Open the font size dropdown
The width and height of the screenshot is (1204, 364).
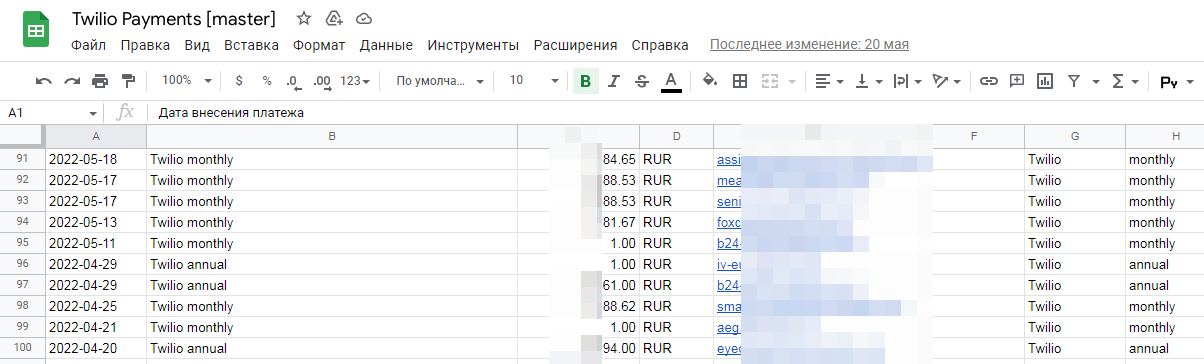point(534,81)
